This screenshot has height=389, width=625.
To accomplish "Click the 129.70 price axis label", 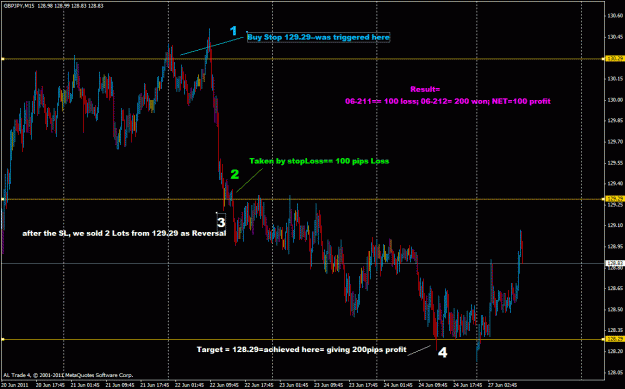I will click(616, 141).
